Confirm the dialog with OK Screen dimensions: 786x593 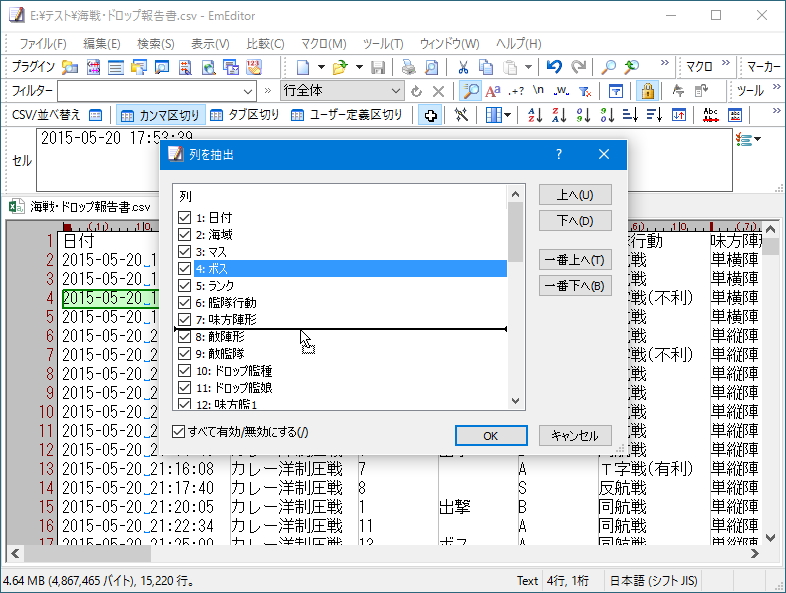coord(491,436)
